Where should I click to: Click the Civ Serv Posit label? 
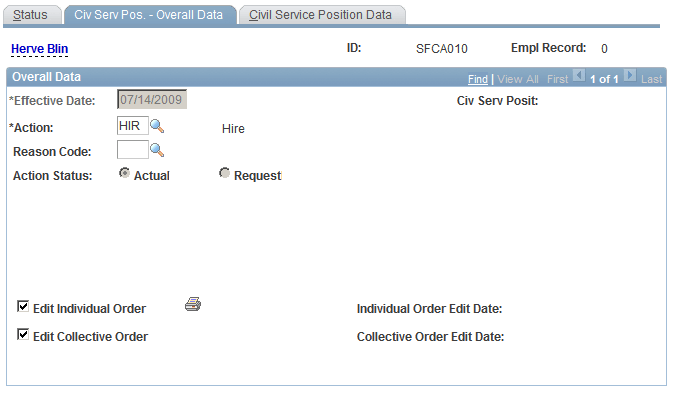click(x=497, y=101)
